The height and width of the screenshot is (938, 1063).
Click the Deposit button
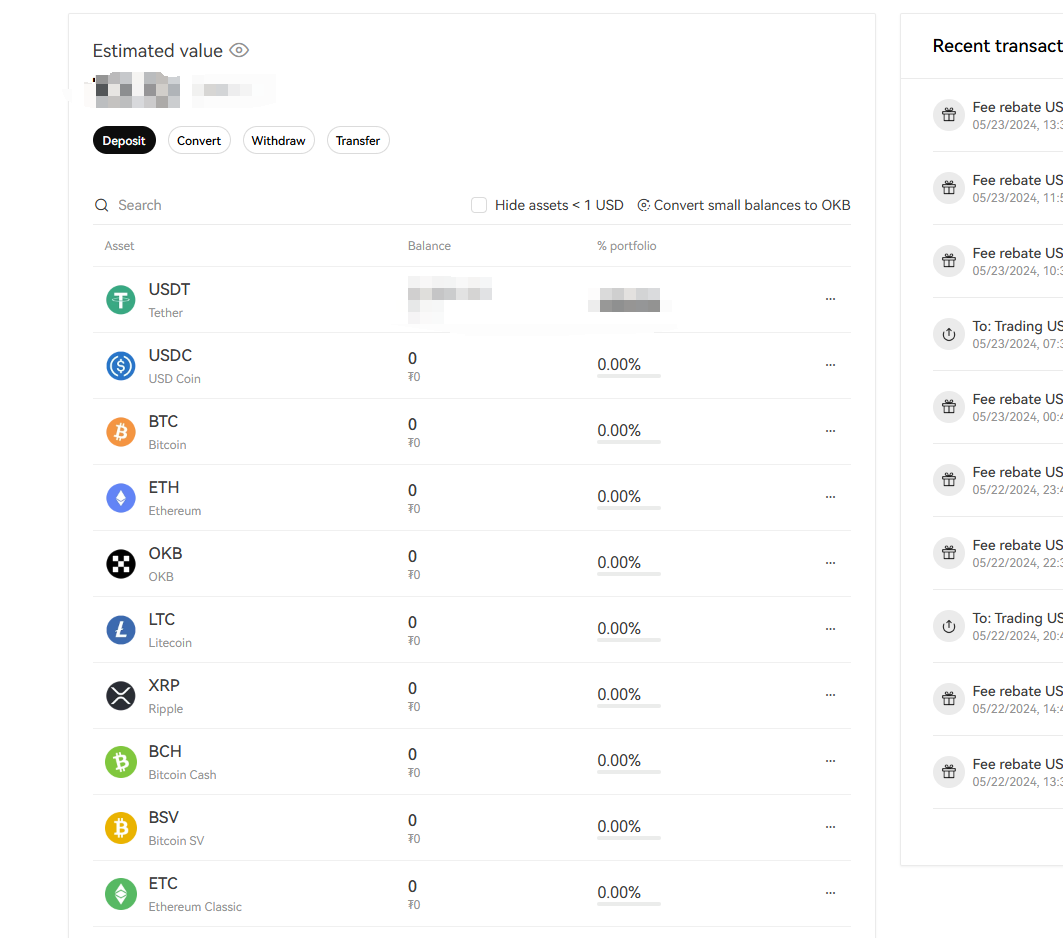[x=124, y=140]
